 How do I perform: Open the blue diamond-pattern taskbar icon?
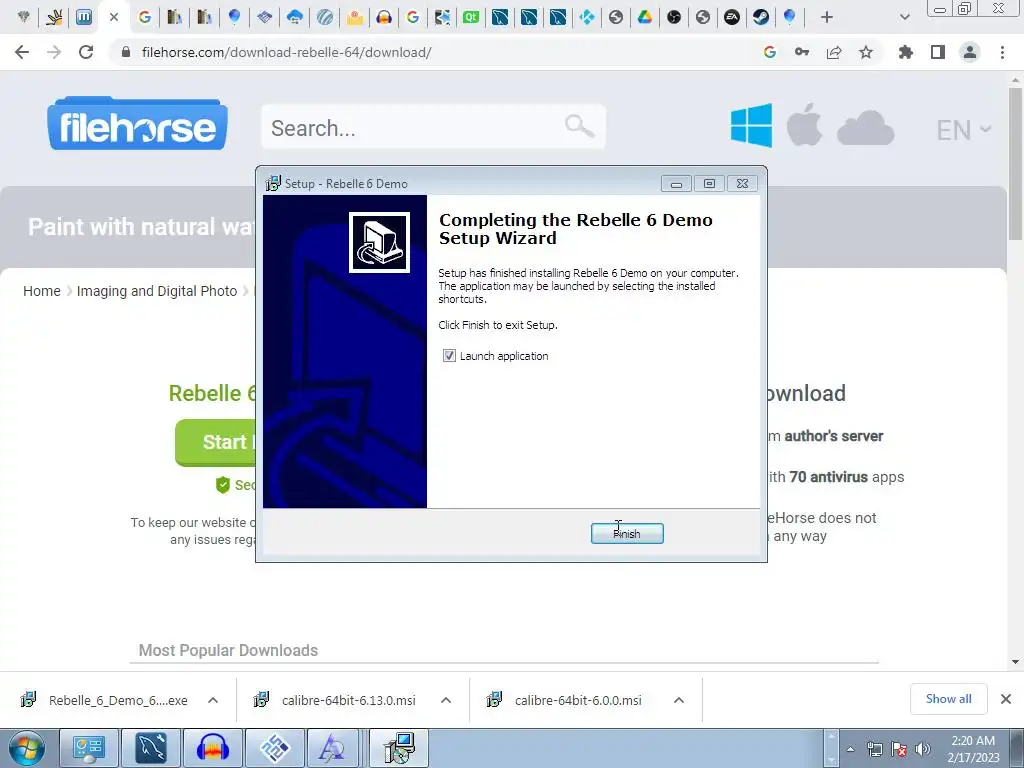point(274,748)
